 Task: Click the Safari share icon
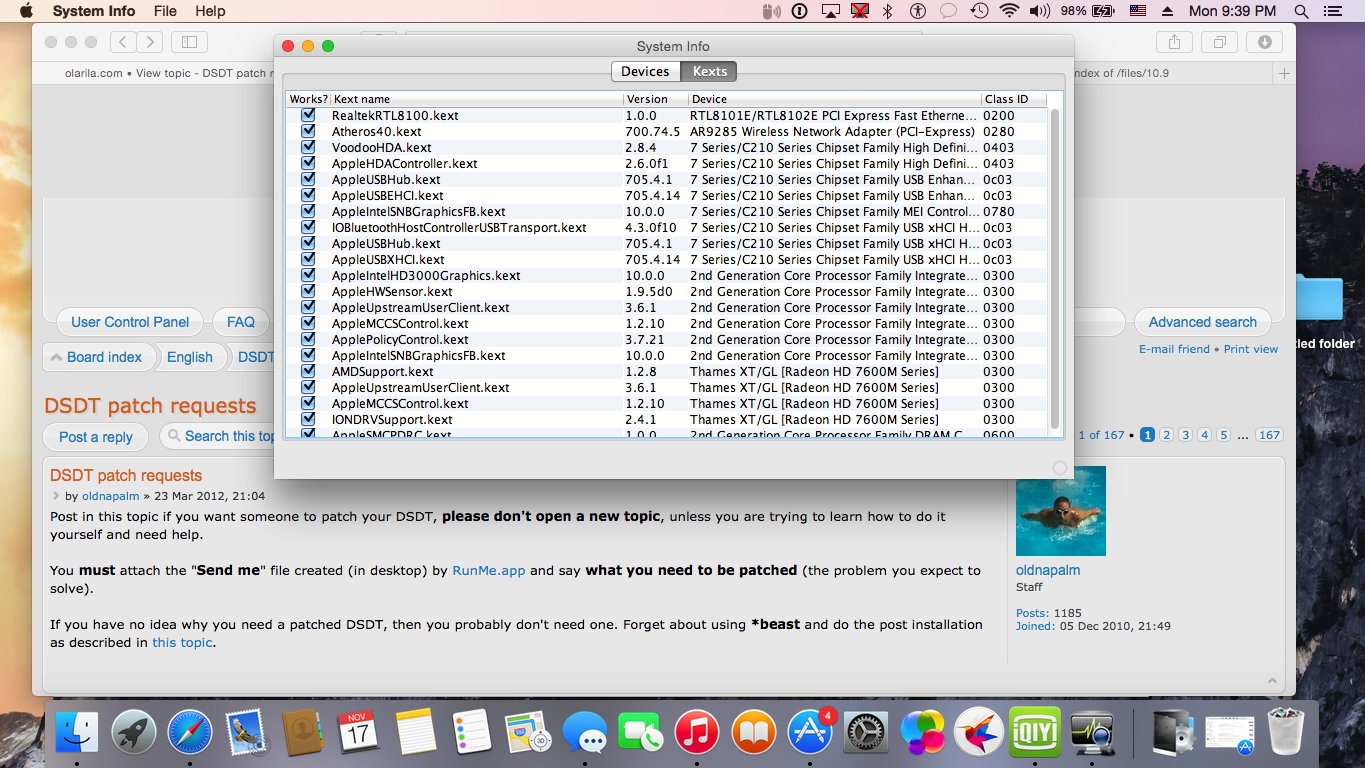(x=1174, y=42)
